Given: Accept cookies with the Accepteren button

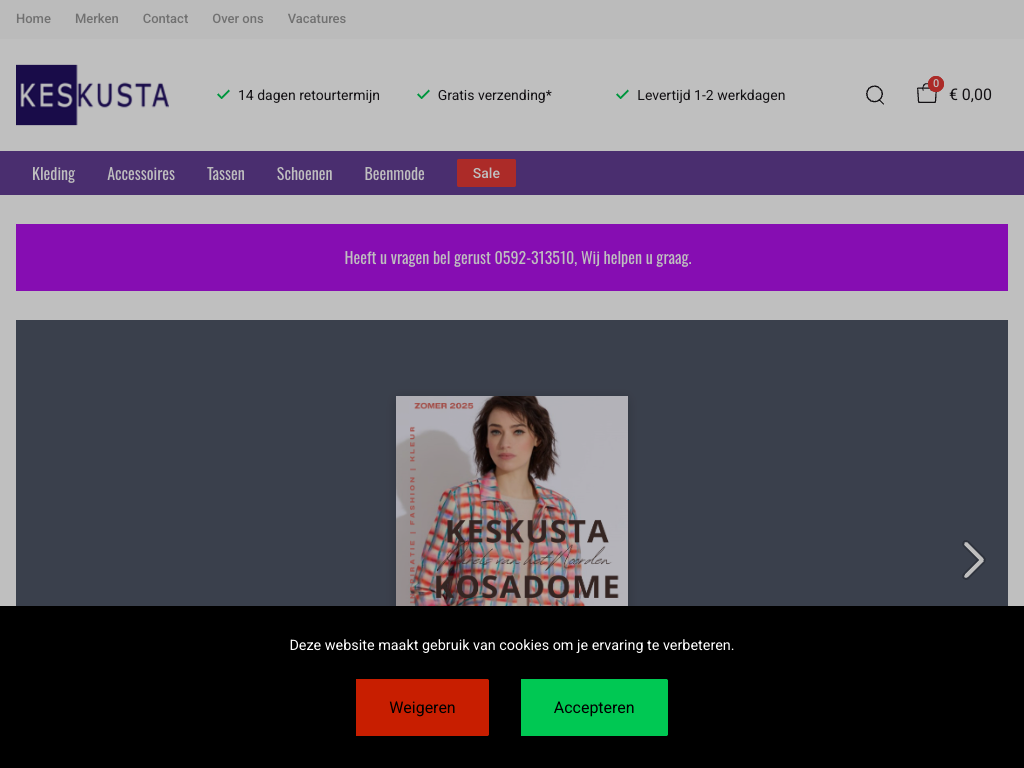Looking at the screenshot, I should [594, 707].
